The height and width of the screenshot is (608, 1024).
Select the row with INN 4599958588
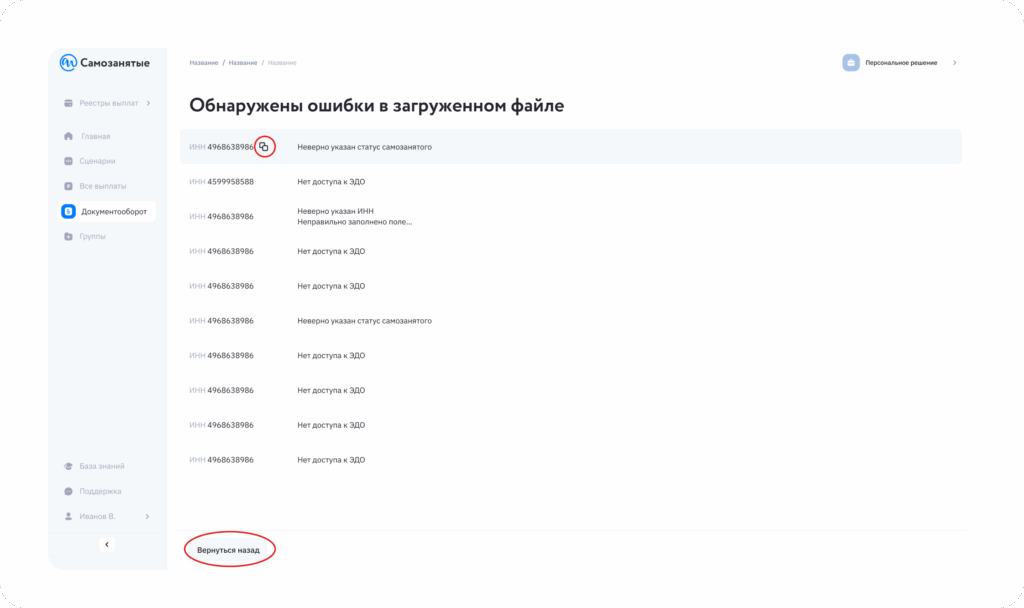coord(570,182)
